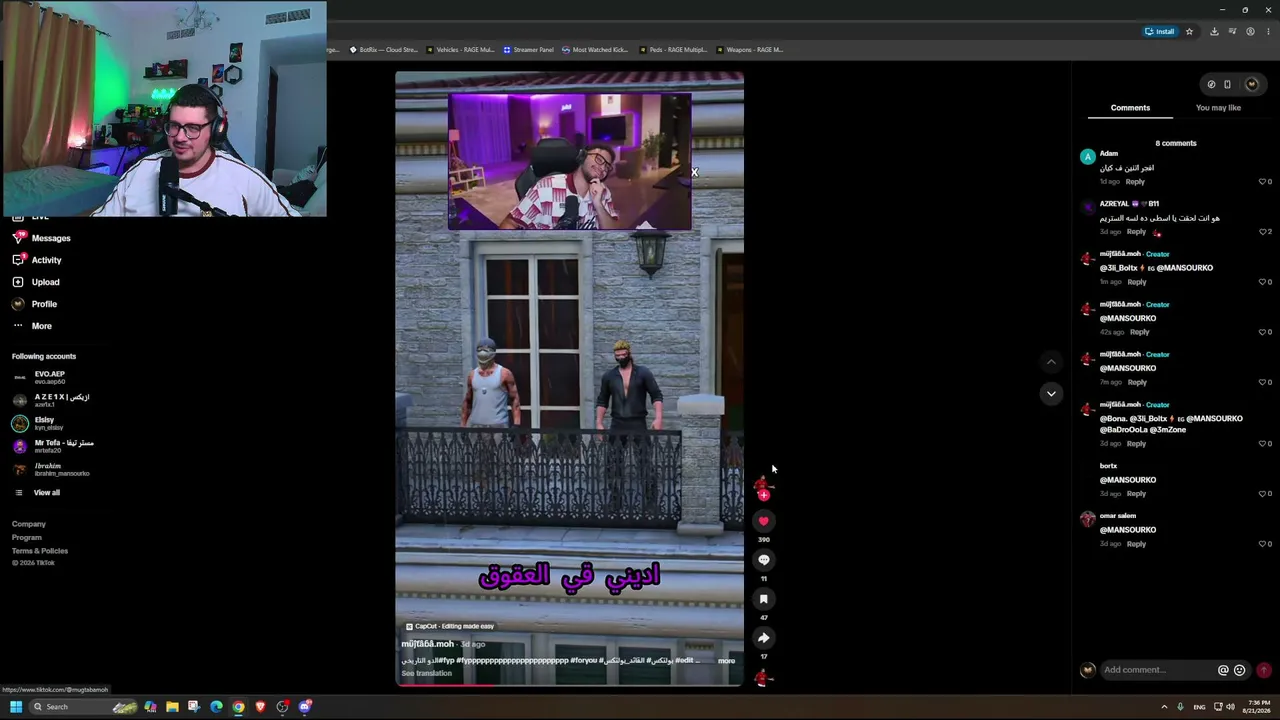The width and height of the screenshot is (1280, 720).
Task: Seek the video using the progress bar
Action: click(x=569, y=684)
